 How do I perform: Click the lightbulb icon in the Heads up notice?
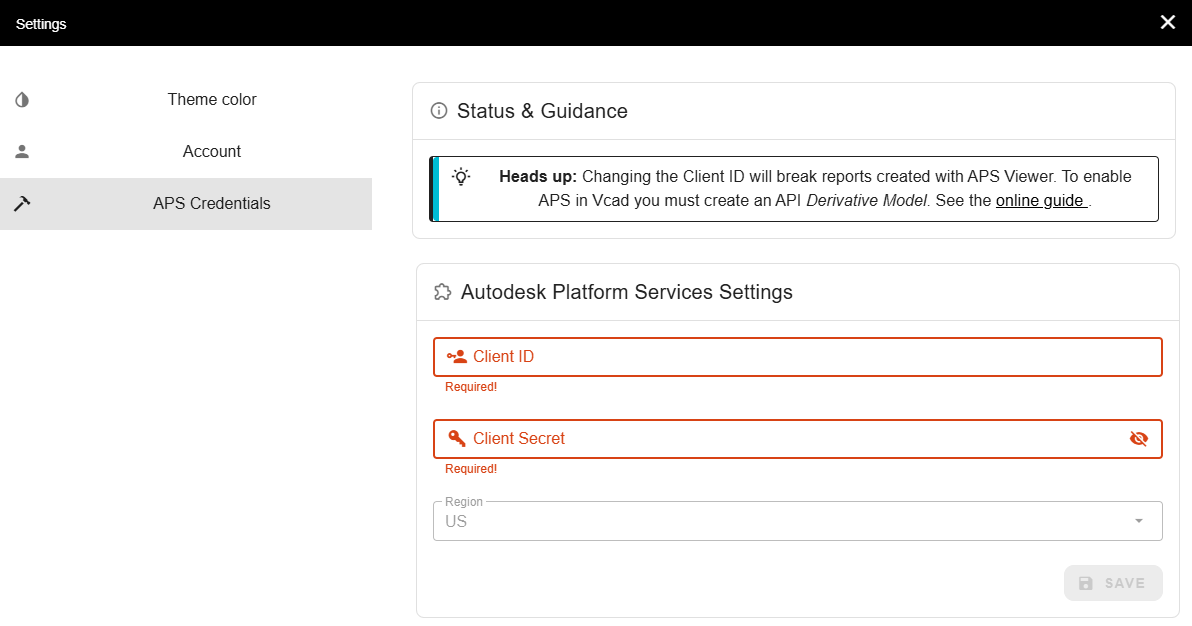coord(461,177)
